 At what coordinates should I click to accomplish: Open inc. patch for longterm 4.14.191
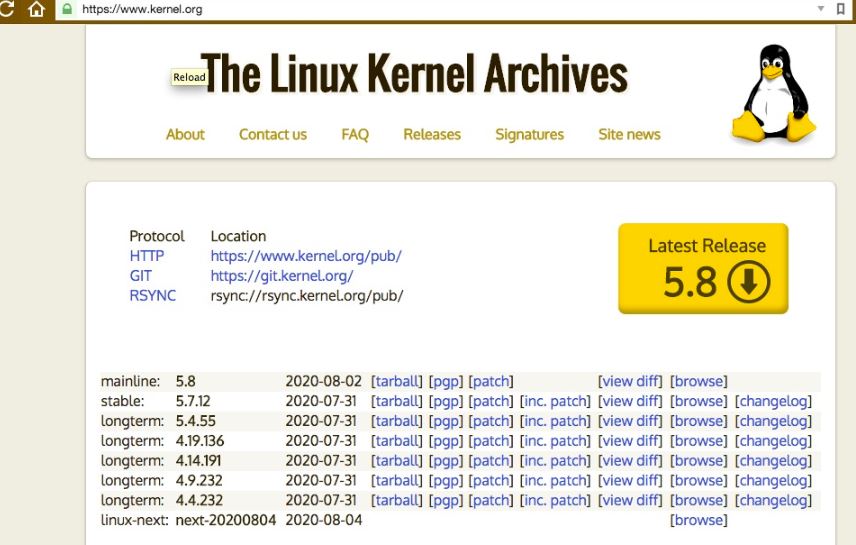point(555,461)
